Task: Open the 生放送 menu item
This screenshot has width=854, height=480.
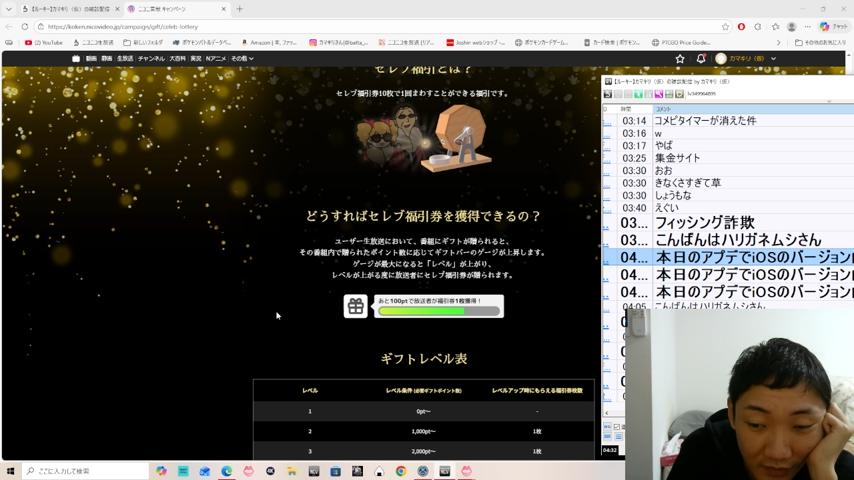Action: [x=125, y=58]
